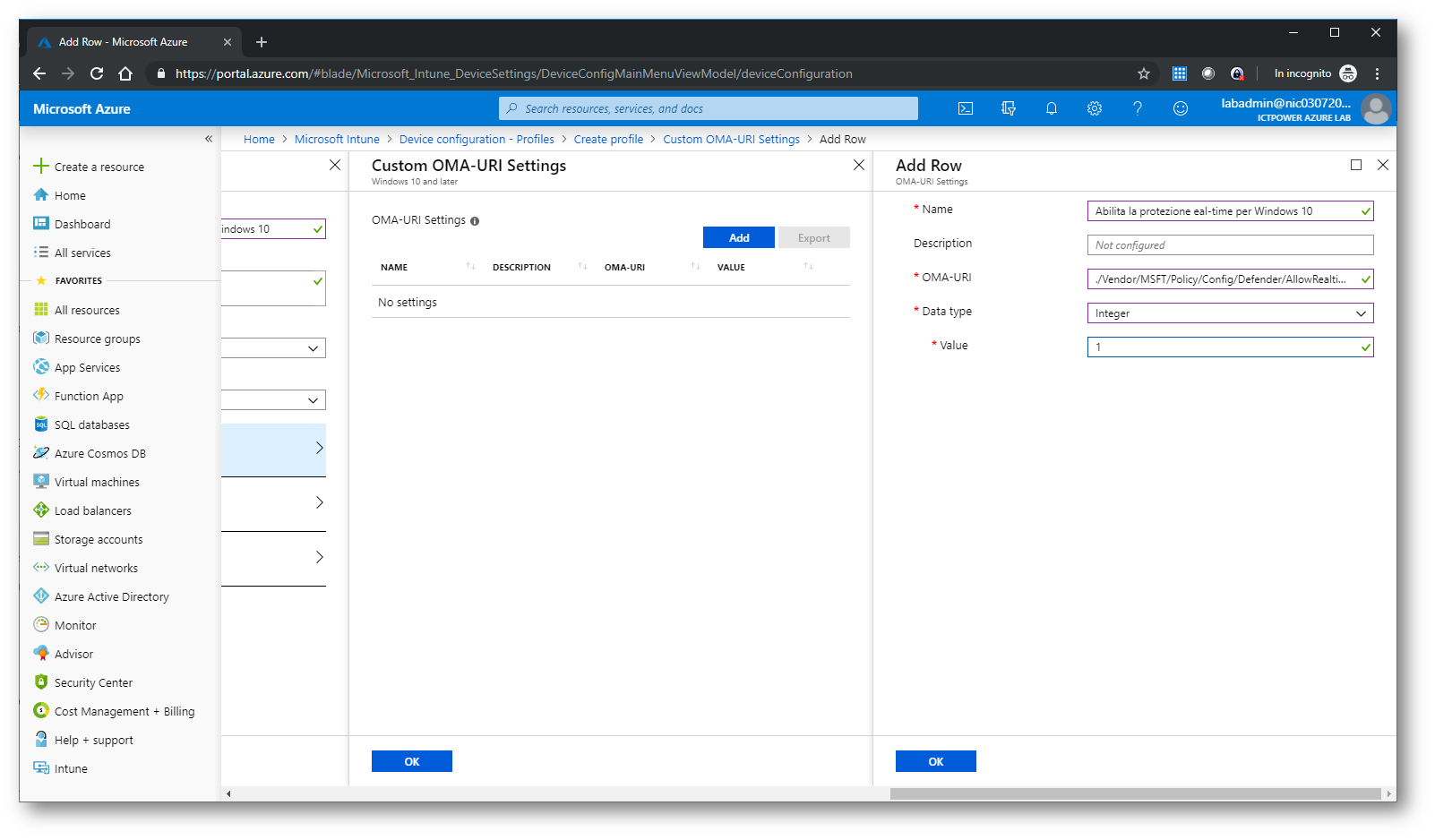
Task: Open App Services
Action: click(x=77, y=367)
